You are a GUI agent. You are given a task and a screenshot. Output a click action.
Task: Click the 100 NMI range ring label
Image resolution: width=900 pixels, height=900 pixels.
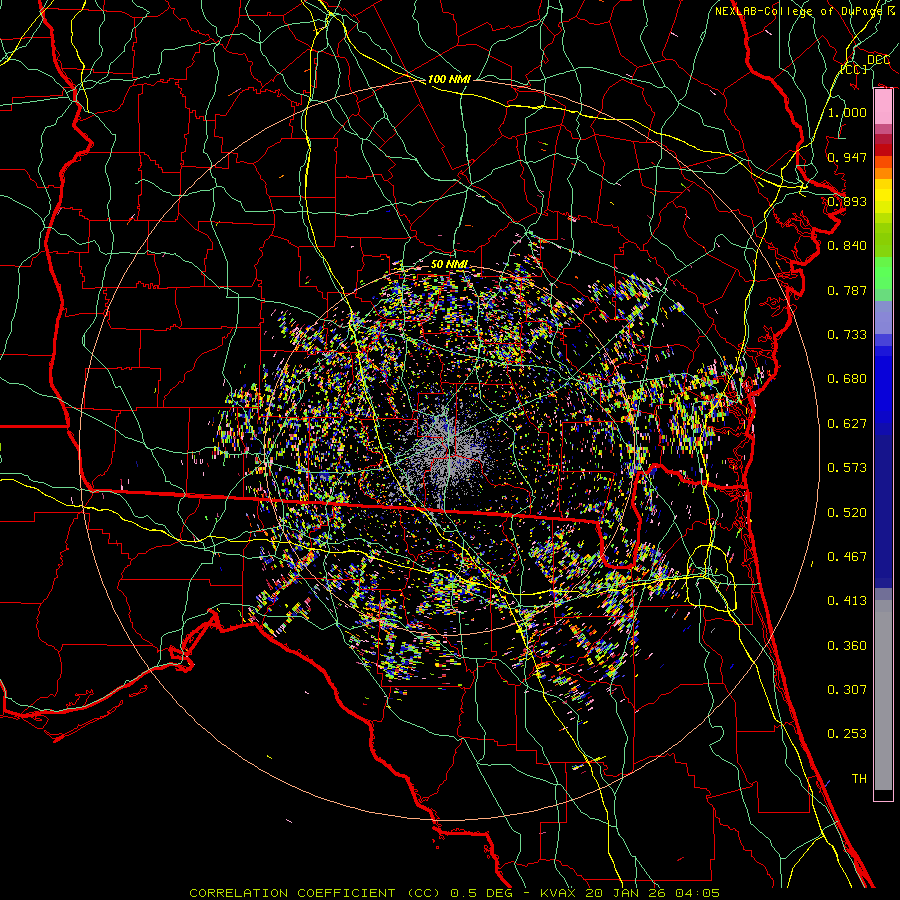pos(449,79)
